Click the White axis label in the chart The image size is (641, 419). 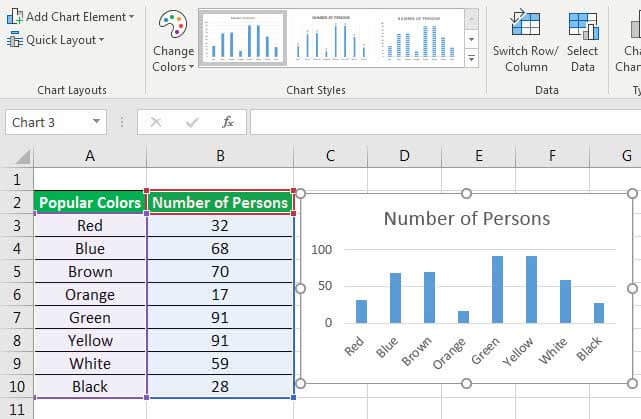click(x=553, y=350)
